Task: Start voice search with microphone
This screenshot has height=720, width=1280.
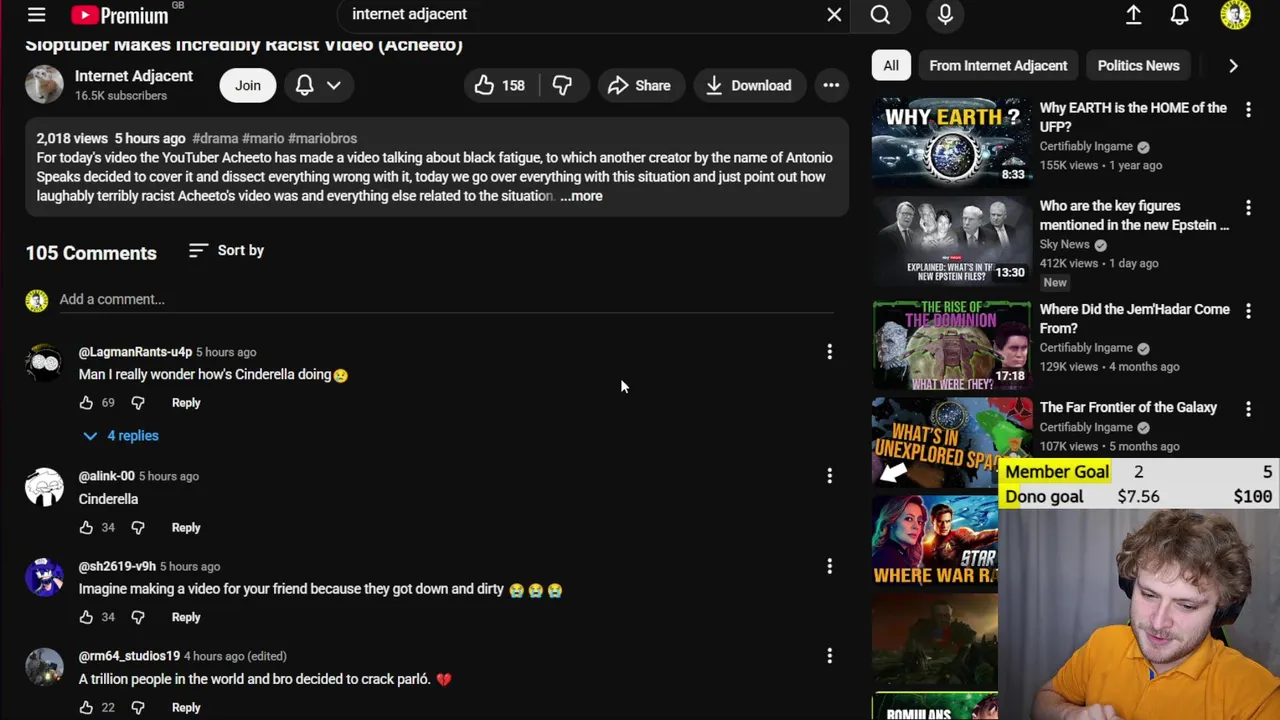Action: [x=945, y=15]
